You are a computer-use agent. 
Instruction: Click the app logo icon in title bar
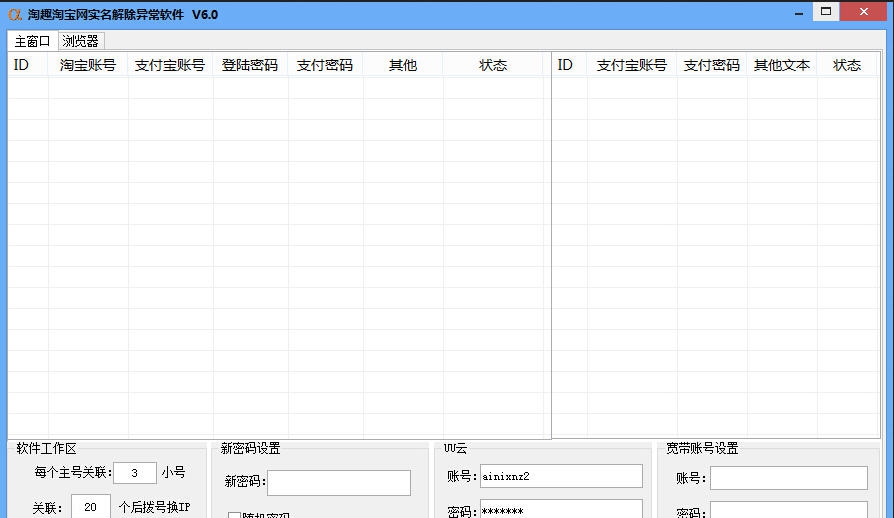pyautogui.click(x=15, y=14)
